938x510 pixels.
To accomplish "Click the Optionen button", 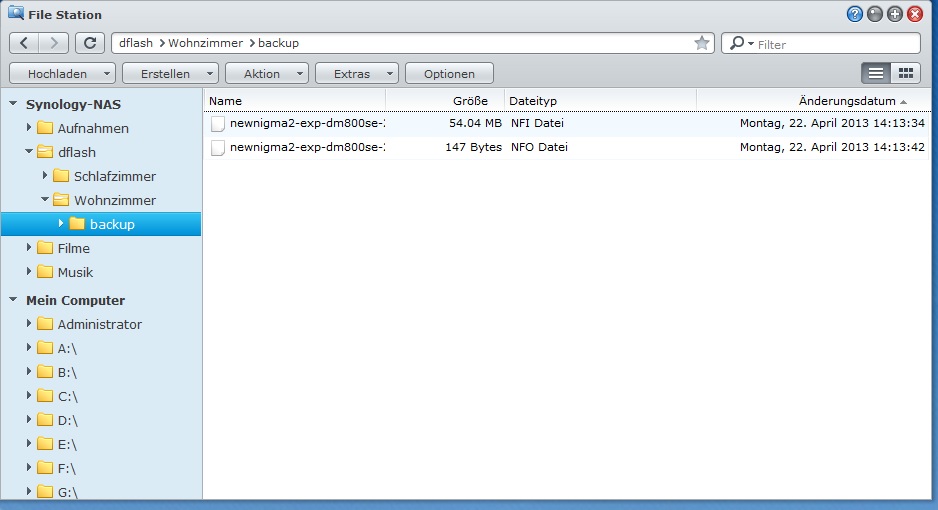I will coord(449,74).
